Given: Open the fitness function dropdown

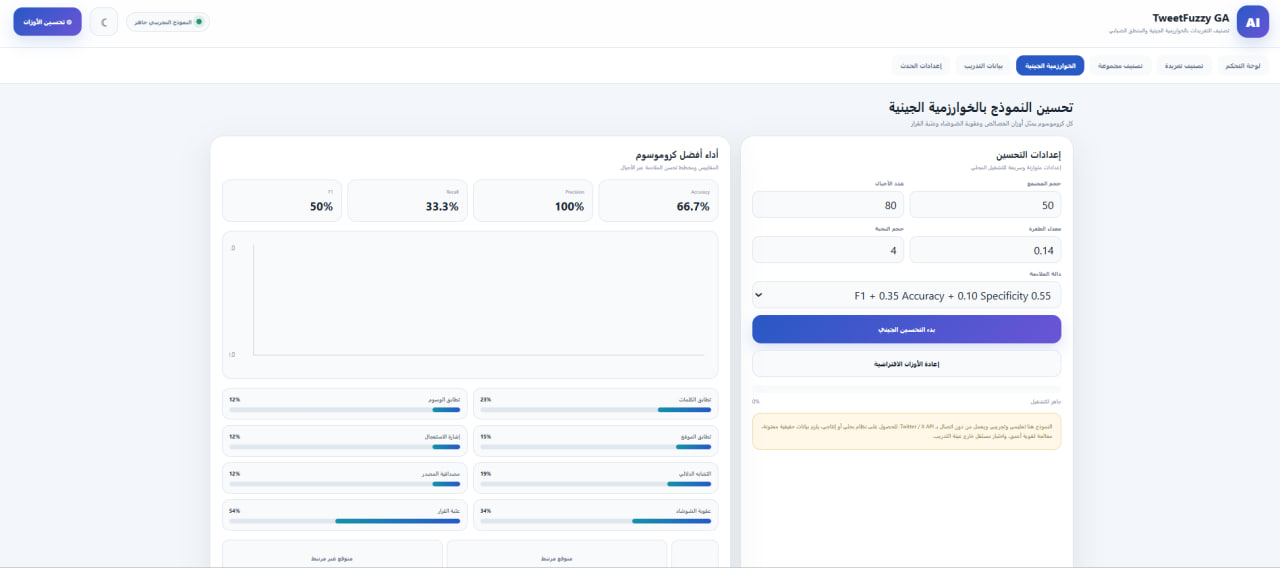Looking at the screenshot, I should point(906,295).
